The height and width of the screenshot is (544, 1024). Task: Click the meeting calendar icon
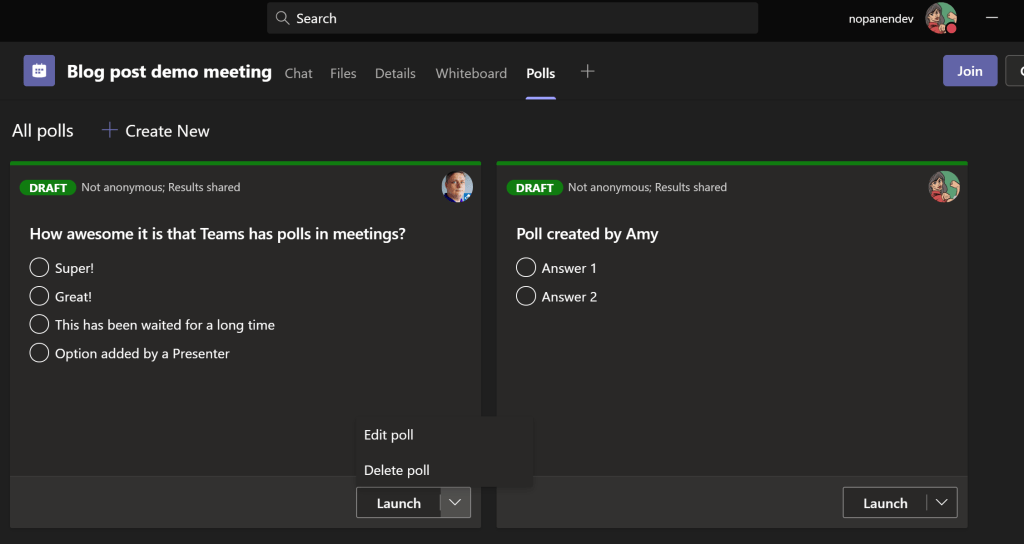[x=39, y=71]
